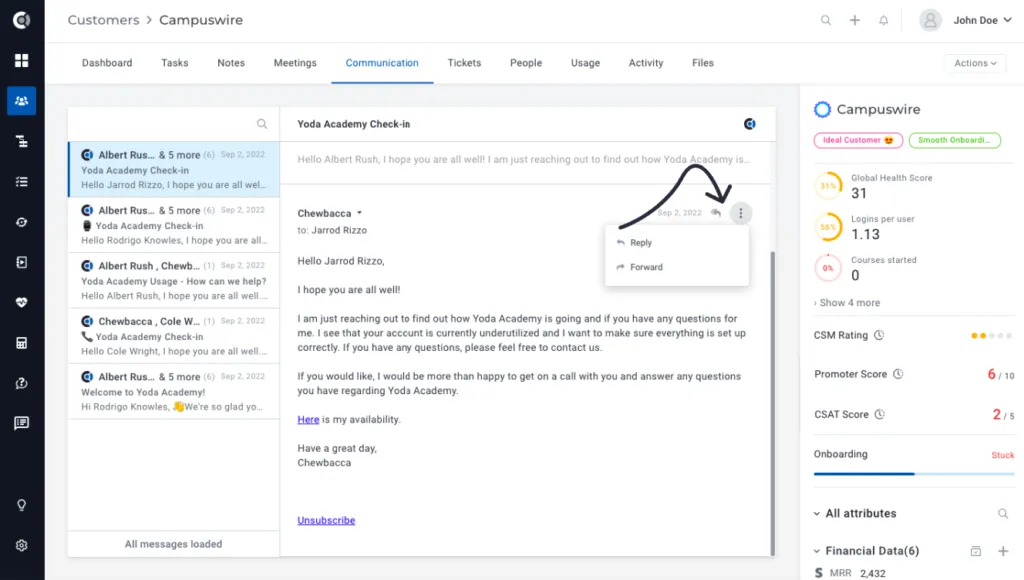The image size is (1024, 580).
Task: Expand Show 4 more metrics
Action: pyautogui.click(x=847, y=302)
